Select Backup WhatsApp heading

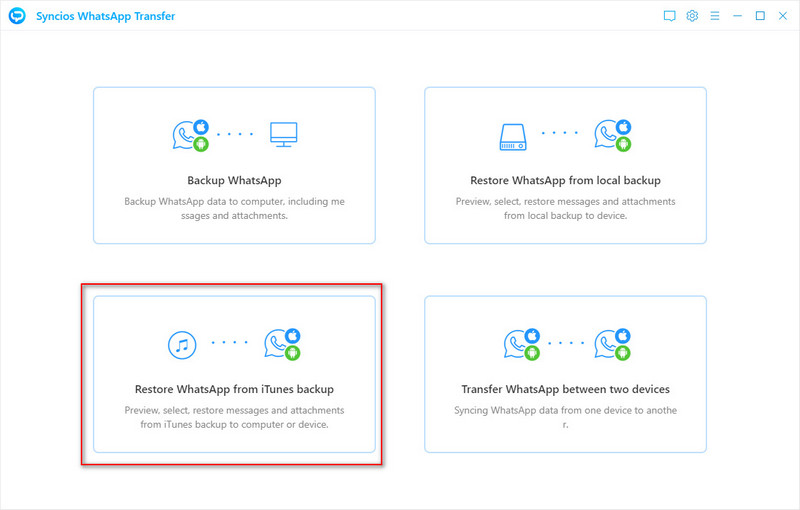point(234,181)
